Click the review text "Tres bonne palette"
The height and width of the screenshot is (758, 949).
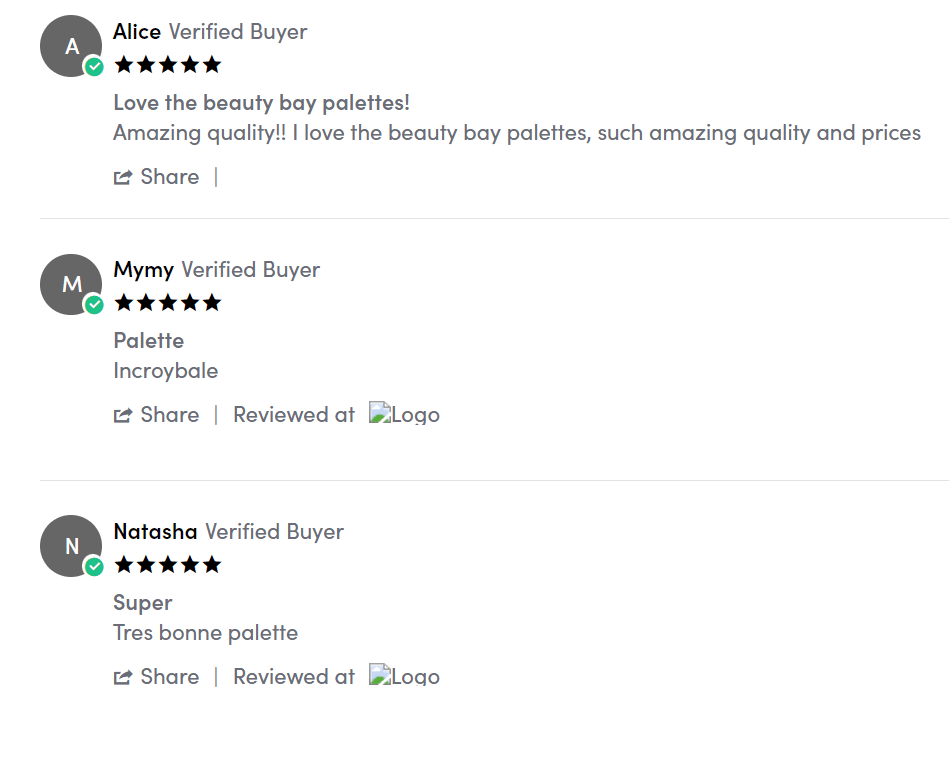point(205,633)
